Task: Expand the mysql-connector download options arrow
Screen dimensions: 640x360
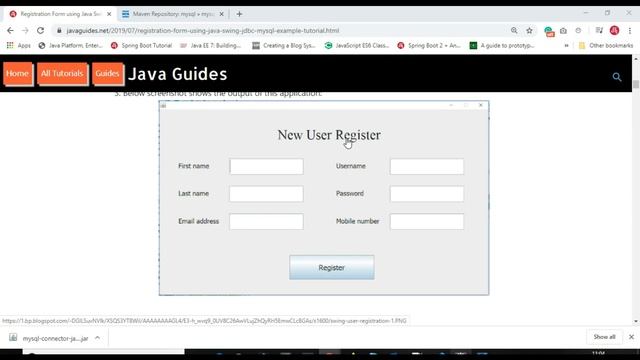Action: pos(98,338)
